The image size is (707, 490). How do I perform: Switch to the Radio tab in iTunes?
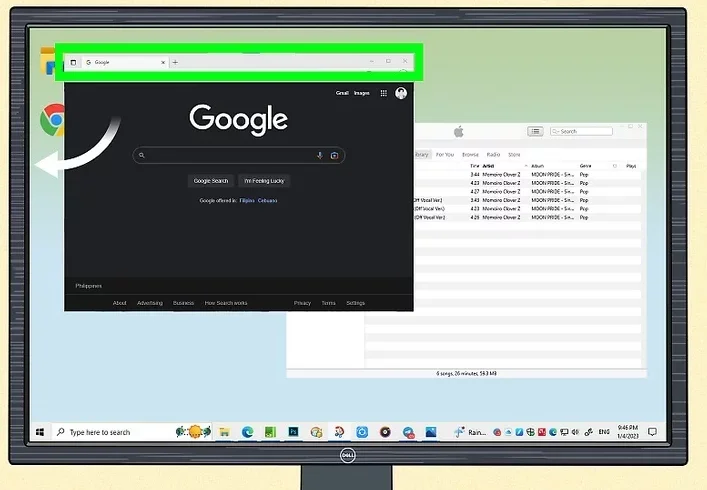click(x=493, y=155)
